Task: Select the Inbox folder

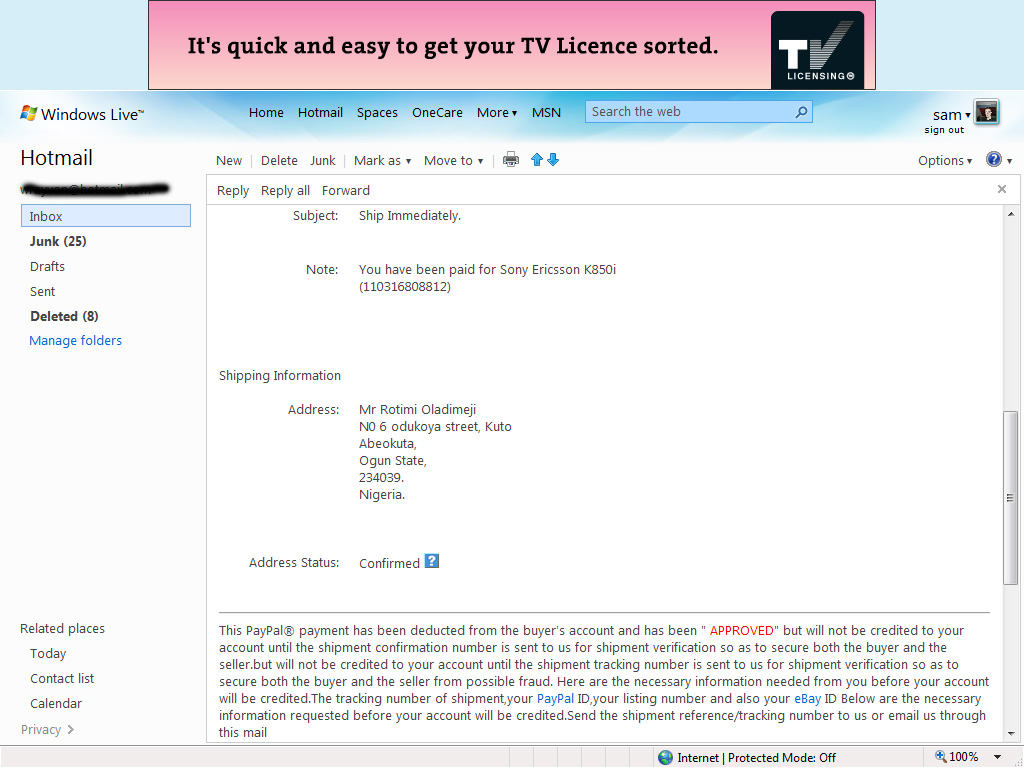Action: pos(106,216)
